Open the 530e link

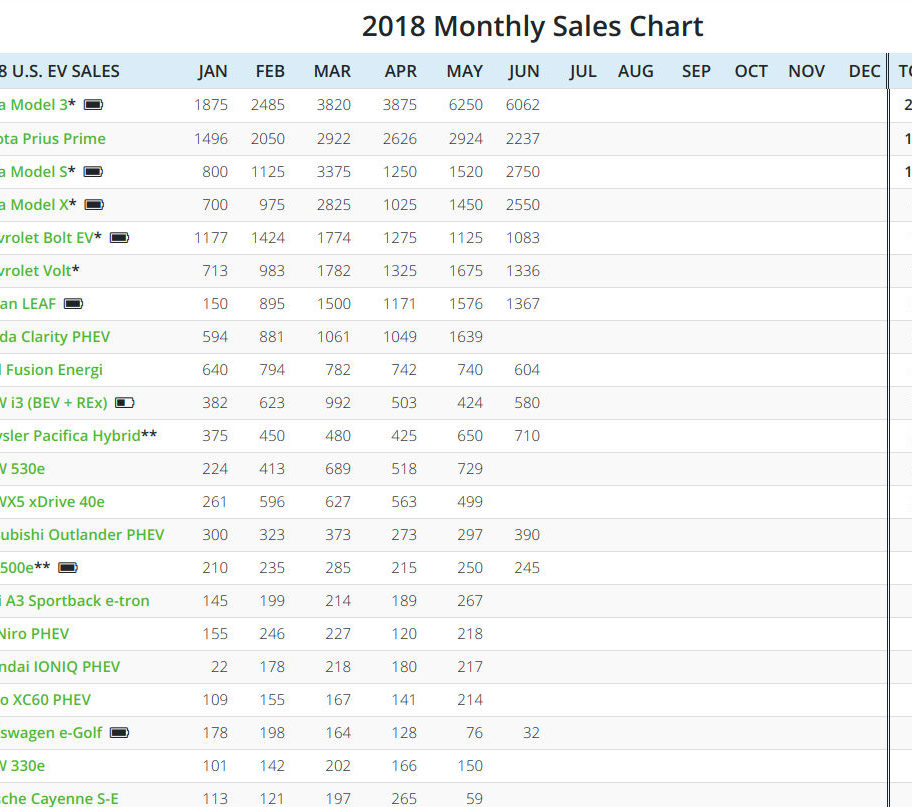(x=23, y=469)
